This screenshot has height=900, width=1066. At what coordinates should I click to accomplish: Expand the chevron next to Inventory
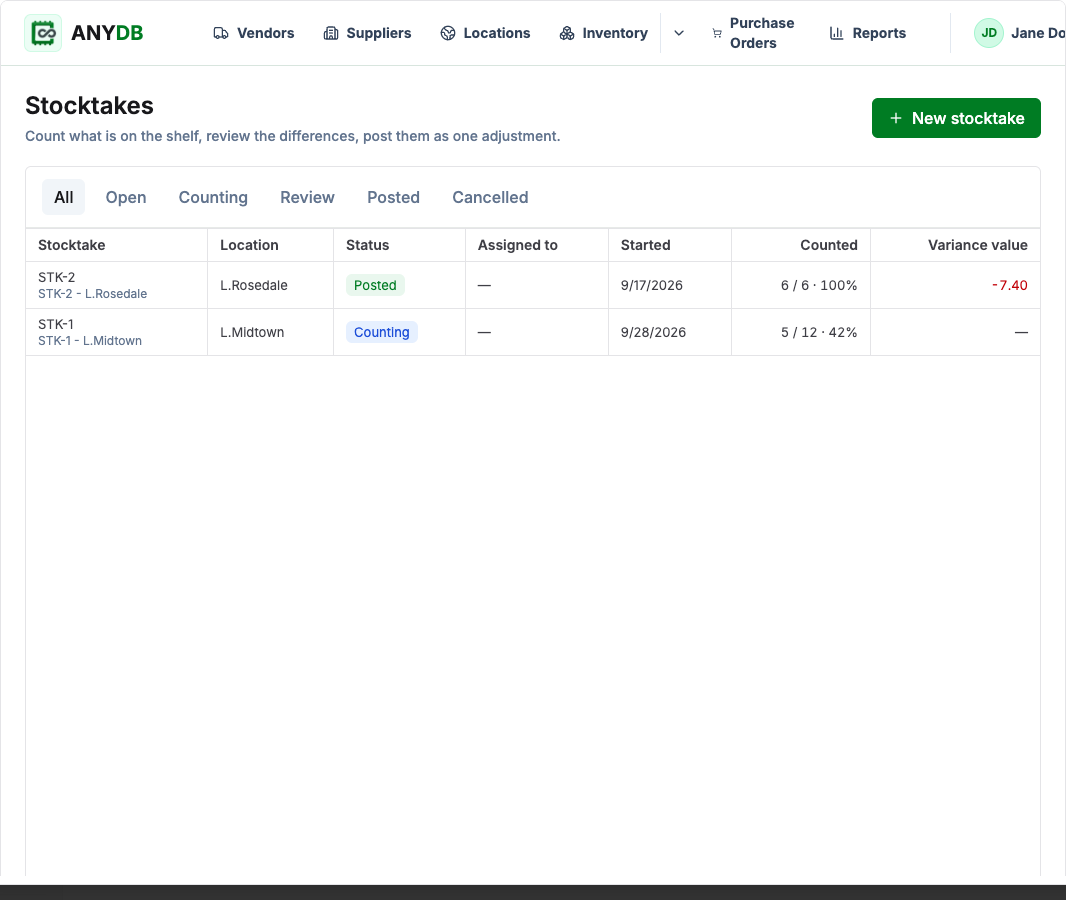[x=678, y=33]
